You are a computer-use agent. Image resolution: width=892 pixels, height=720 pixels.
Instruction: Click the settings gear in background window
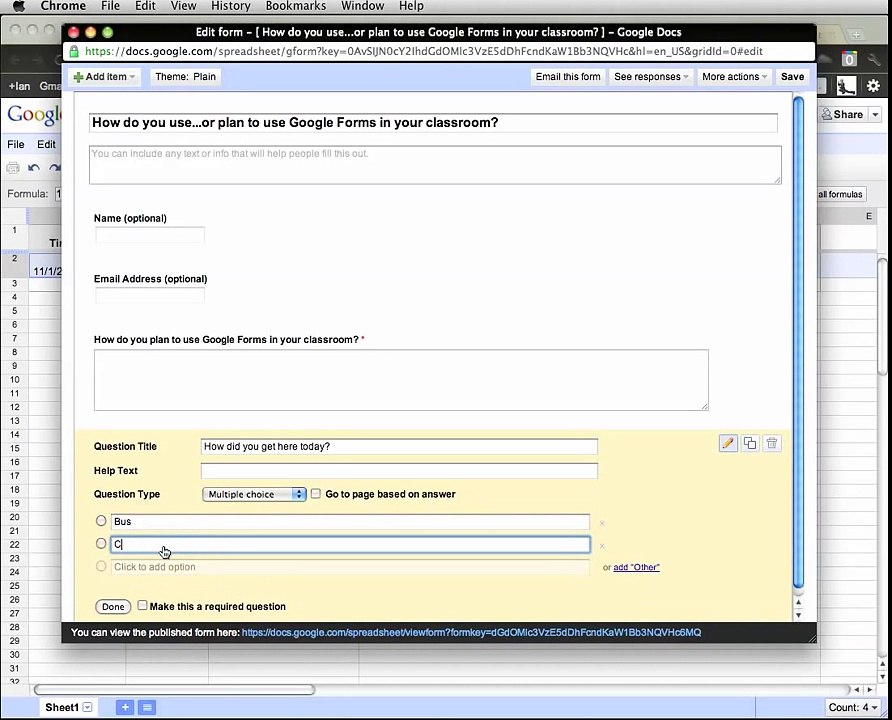tap(873, 86)
